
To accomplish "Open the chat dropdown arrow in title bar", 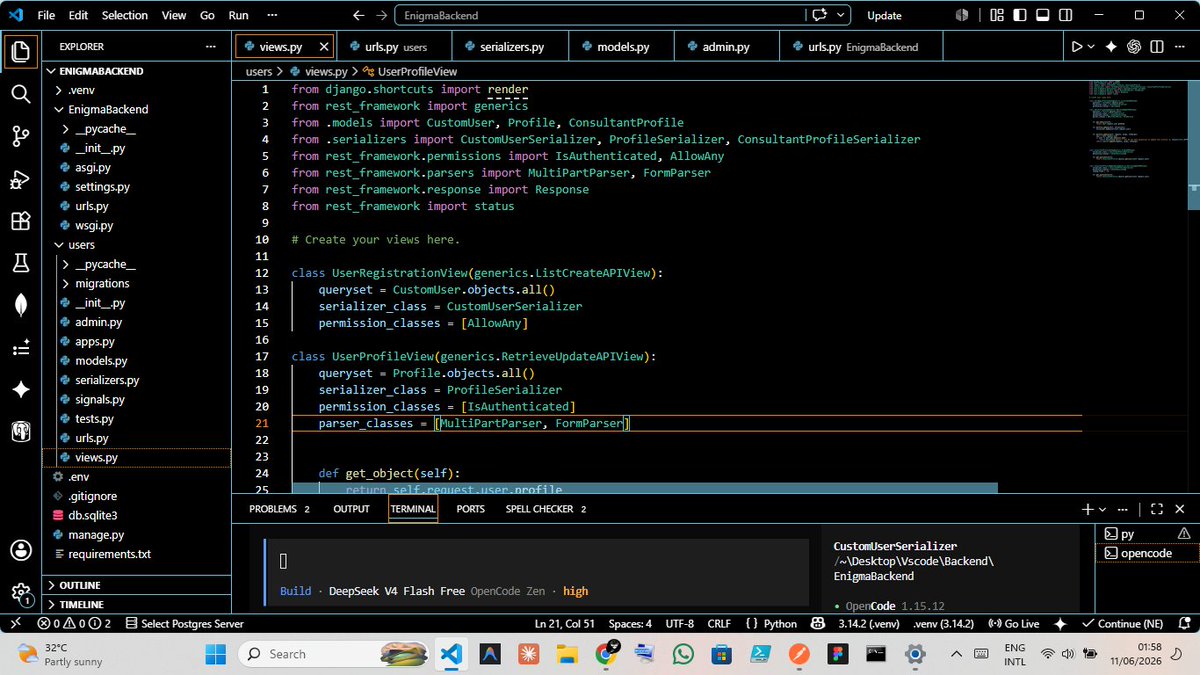I will click(841, 15).
